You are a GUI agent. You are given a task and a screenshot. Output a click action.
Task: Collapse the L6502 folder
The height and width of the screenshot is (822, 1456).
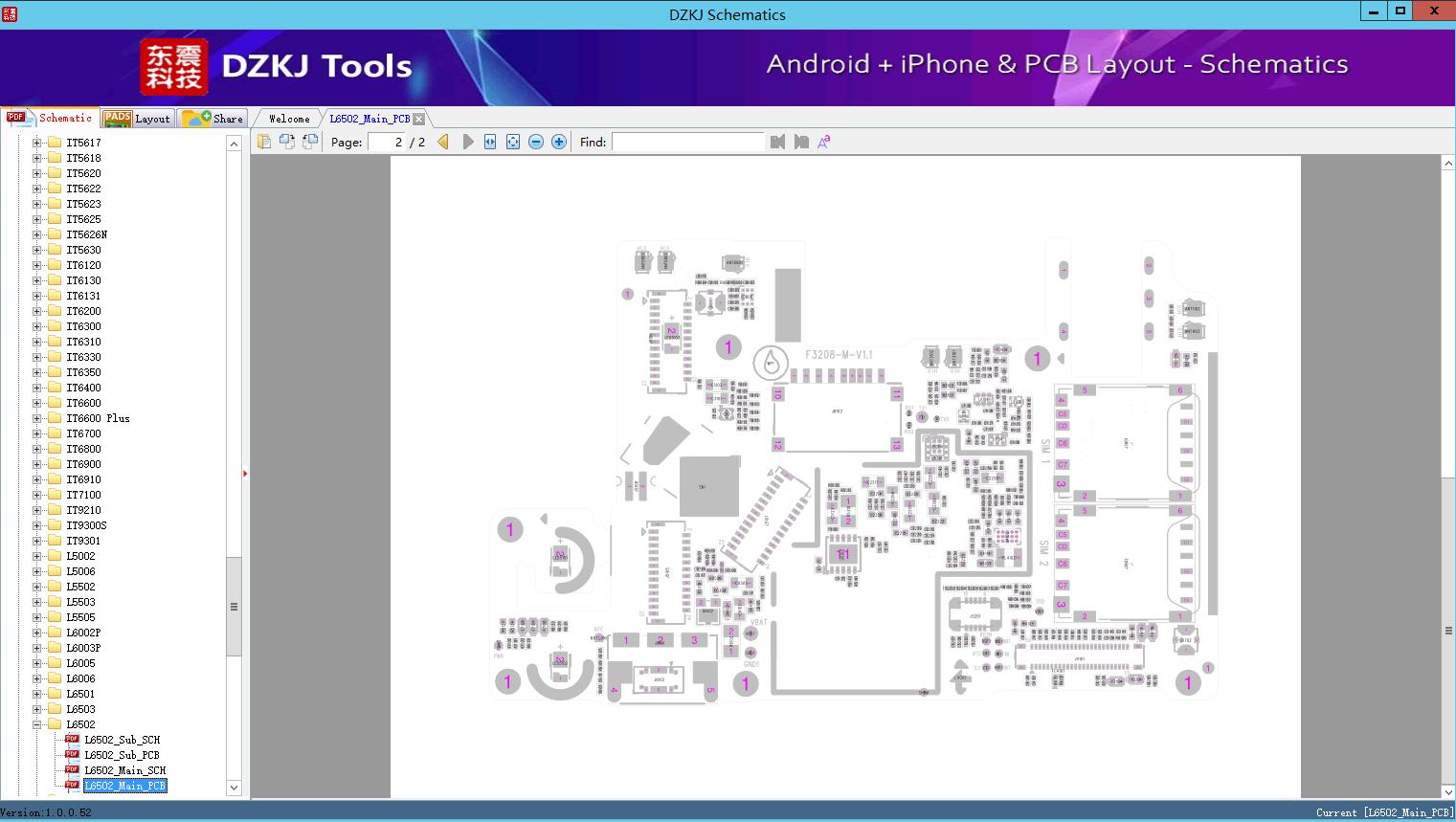(x=36, y=724)
